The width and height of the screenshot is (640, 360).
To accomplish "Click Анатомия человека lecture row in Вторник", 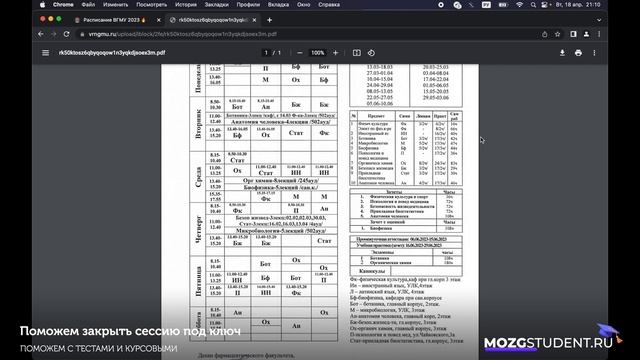I will pyautogui.click(x=281, y=122).
